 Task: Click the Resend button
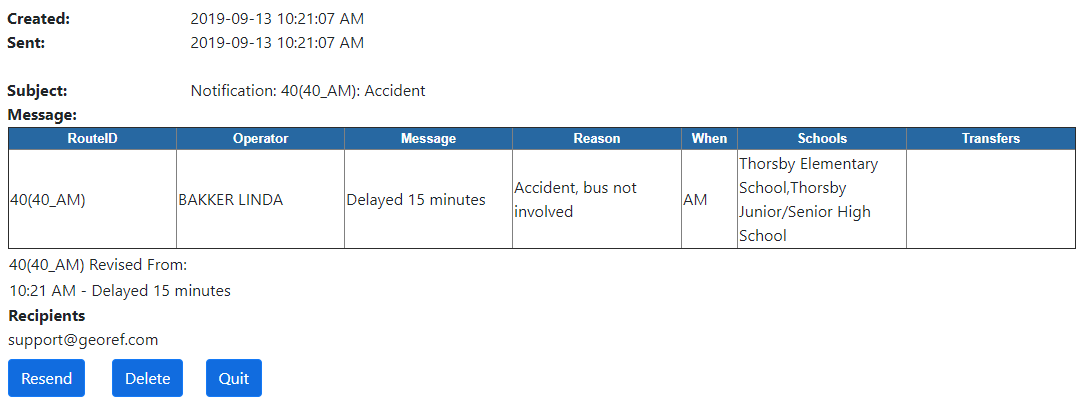click(x=47, y=378)
